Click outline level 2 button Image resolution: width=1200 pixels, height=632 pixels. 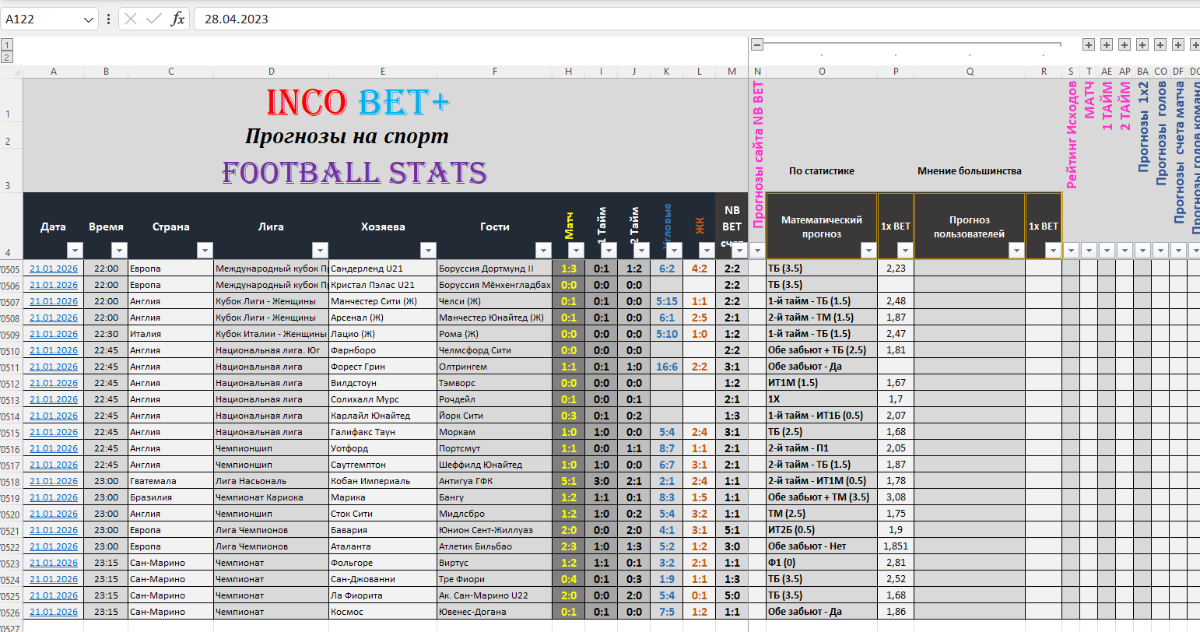click(x=7, y=58)
